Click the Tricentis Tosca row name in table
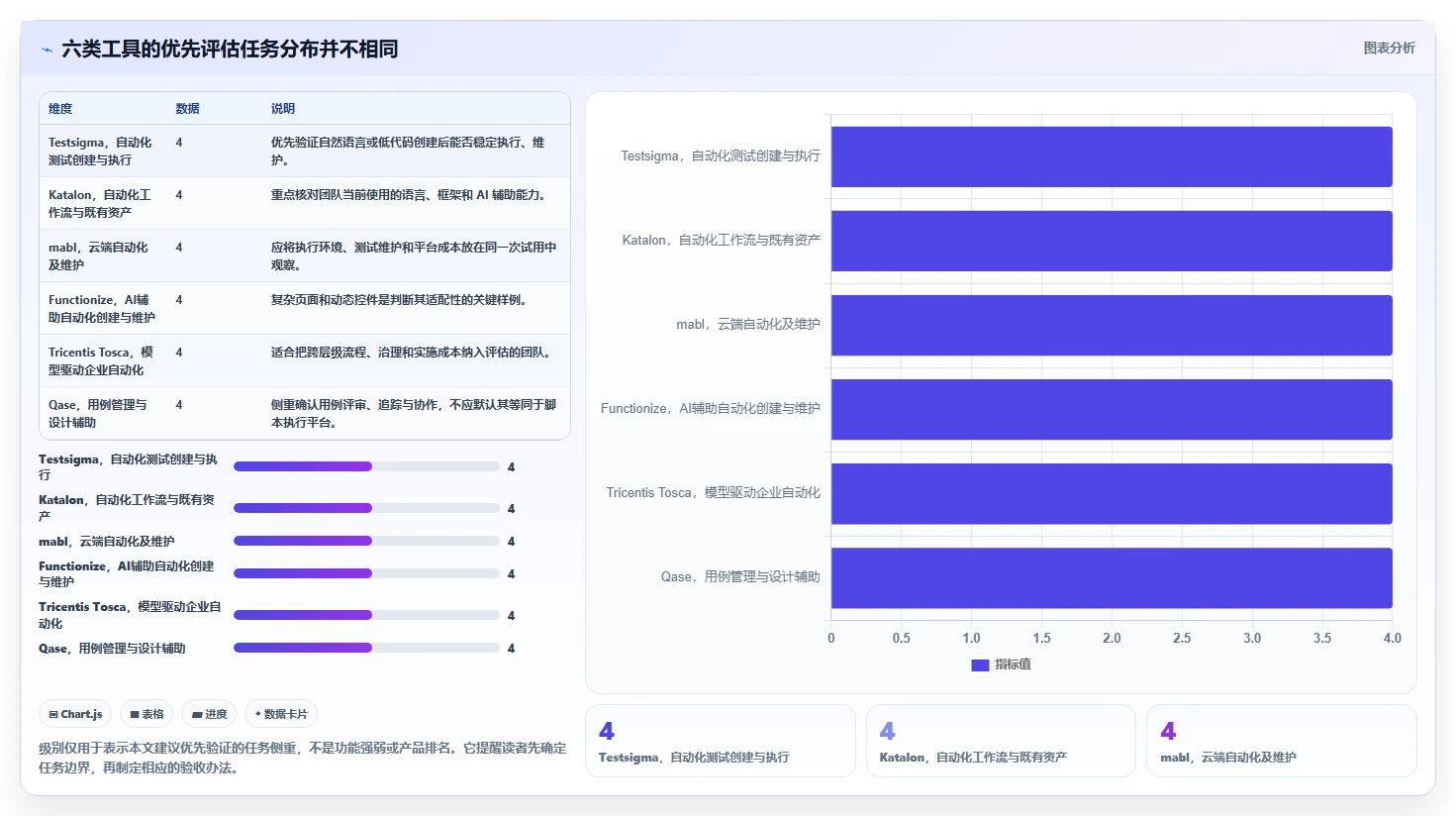1456x816 pixels. [101, 360]
